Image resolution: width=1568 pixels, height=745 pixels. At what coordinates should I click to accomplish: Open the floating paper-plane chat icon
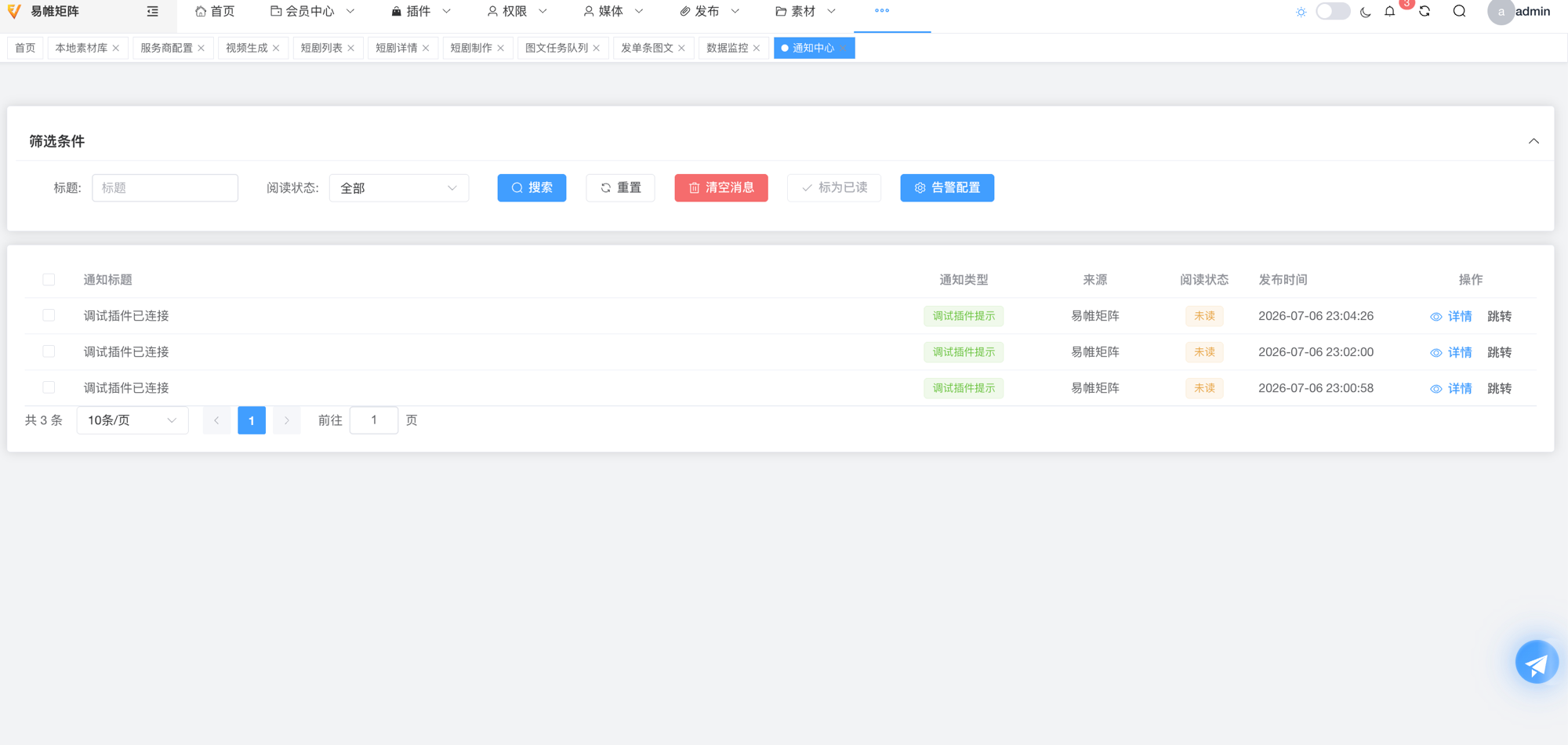(1537, 662)
